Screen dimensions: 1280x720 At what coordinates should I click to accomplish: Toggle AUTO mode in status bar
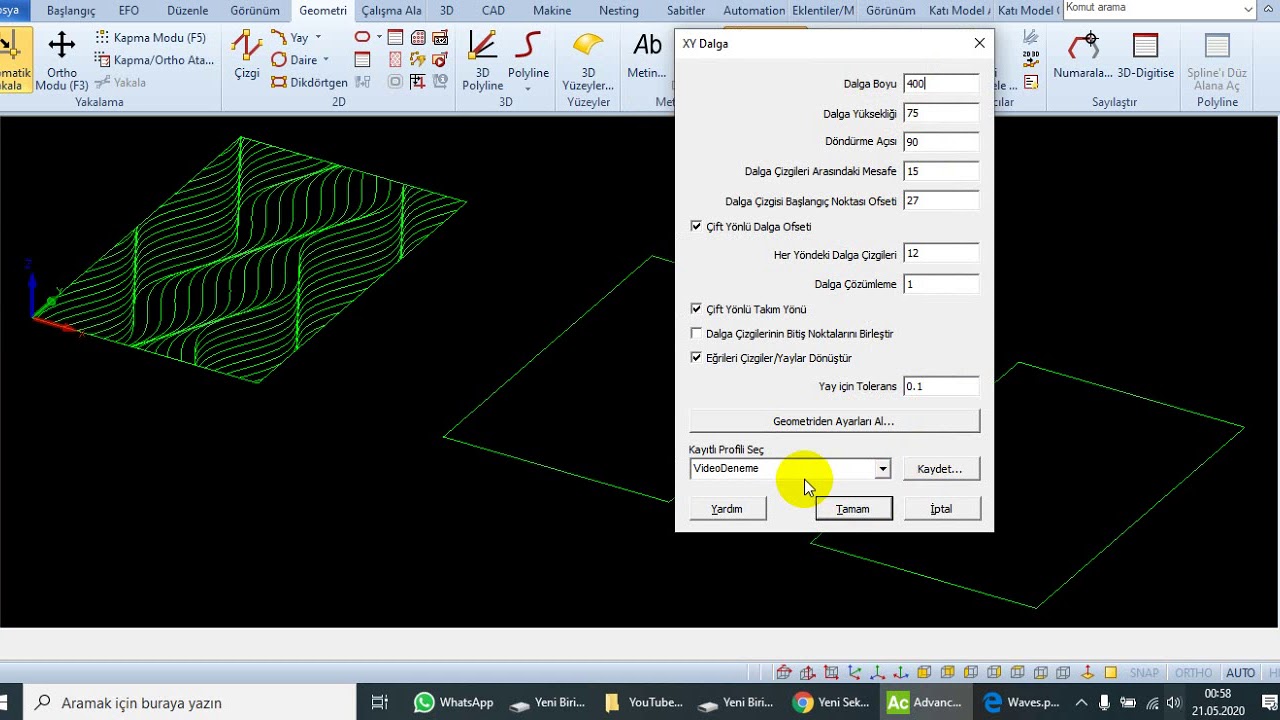pos(1240,673)
